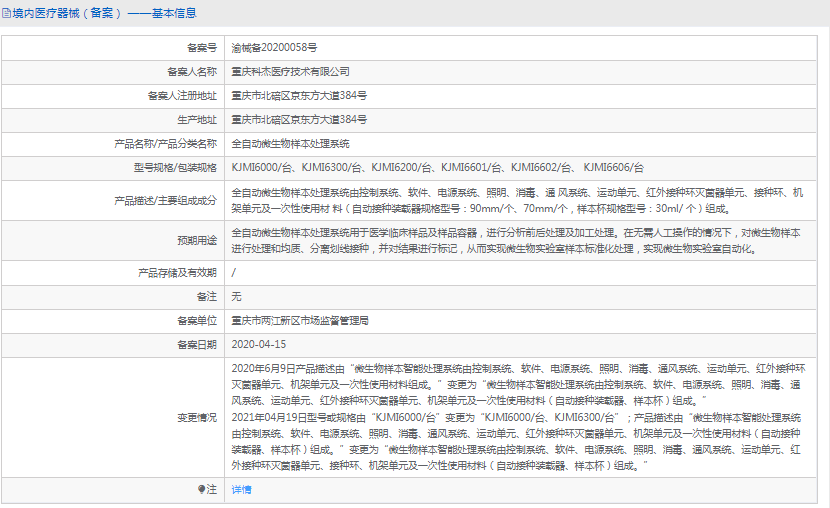The height and width of the screenshot is (508, 830).
Task: Click the 备案日期 label
Action: 197,344
